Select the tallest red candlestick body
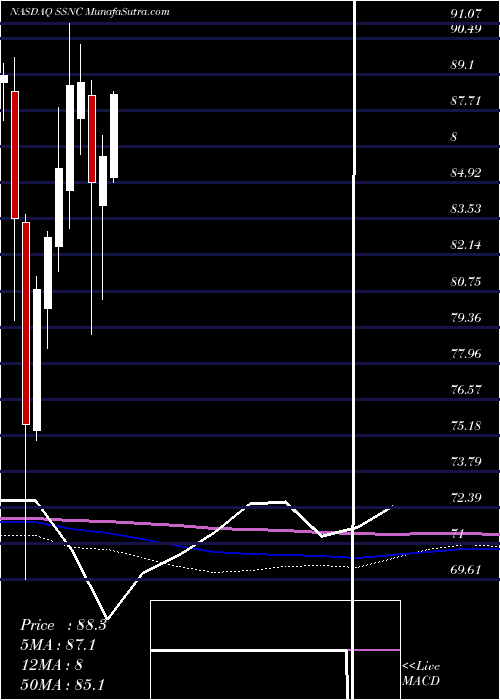Viewport: 500px width, 700px height. (26, 323)
